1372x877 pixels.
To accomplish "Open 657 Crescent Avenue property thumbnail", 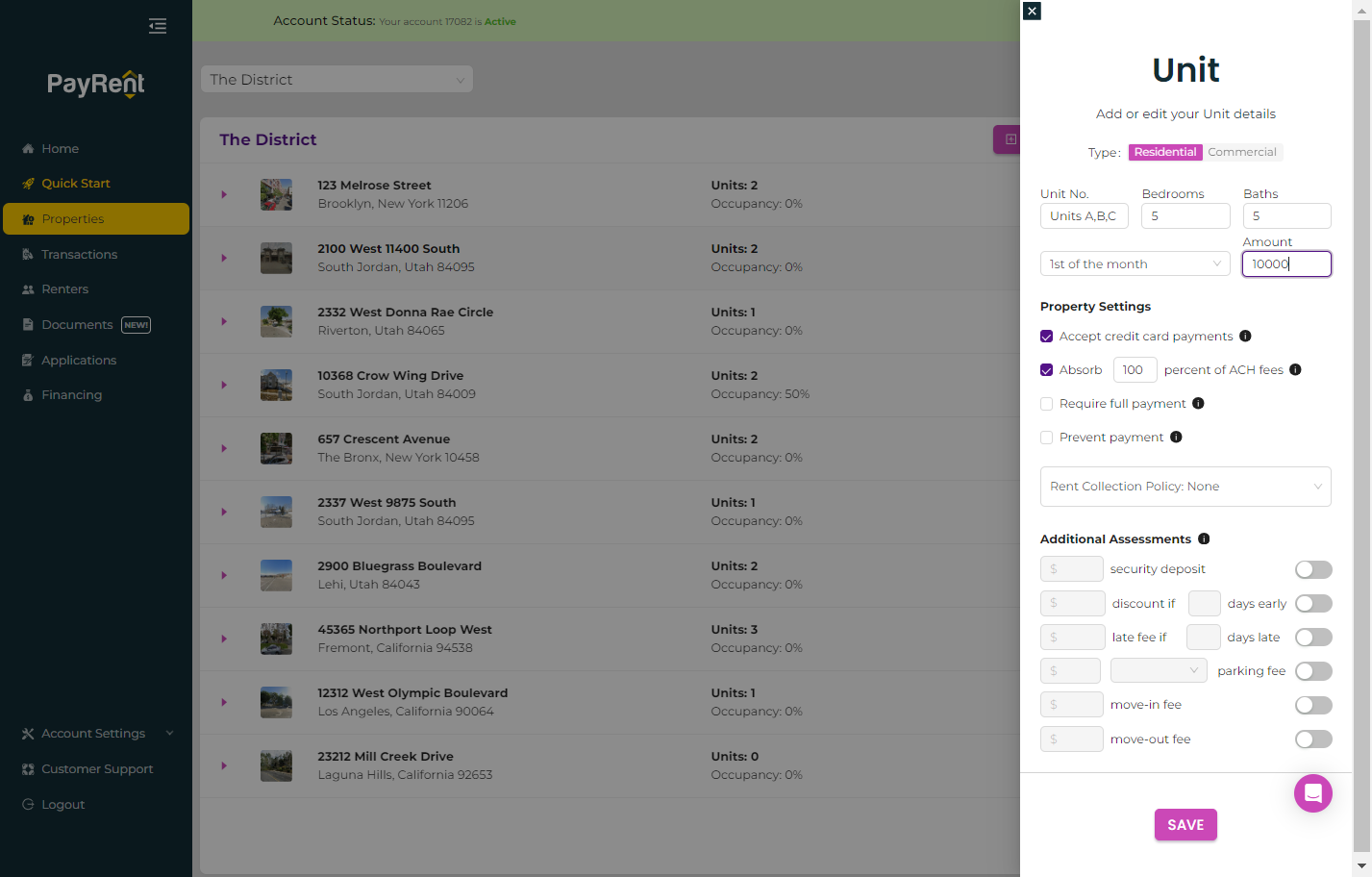I will click(x=276, y=448).
